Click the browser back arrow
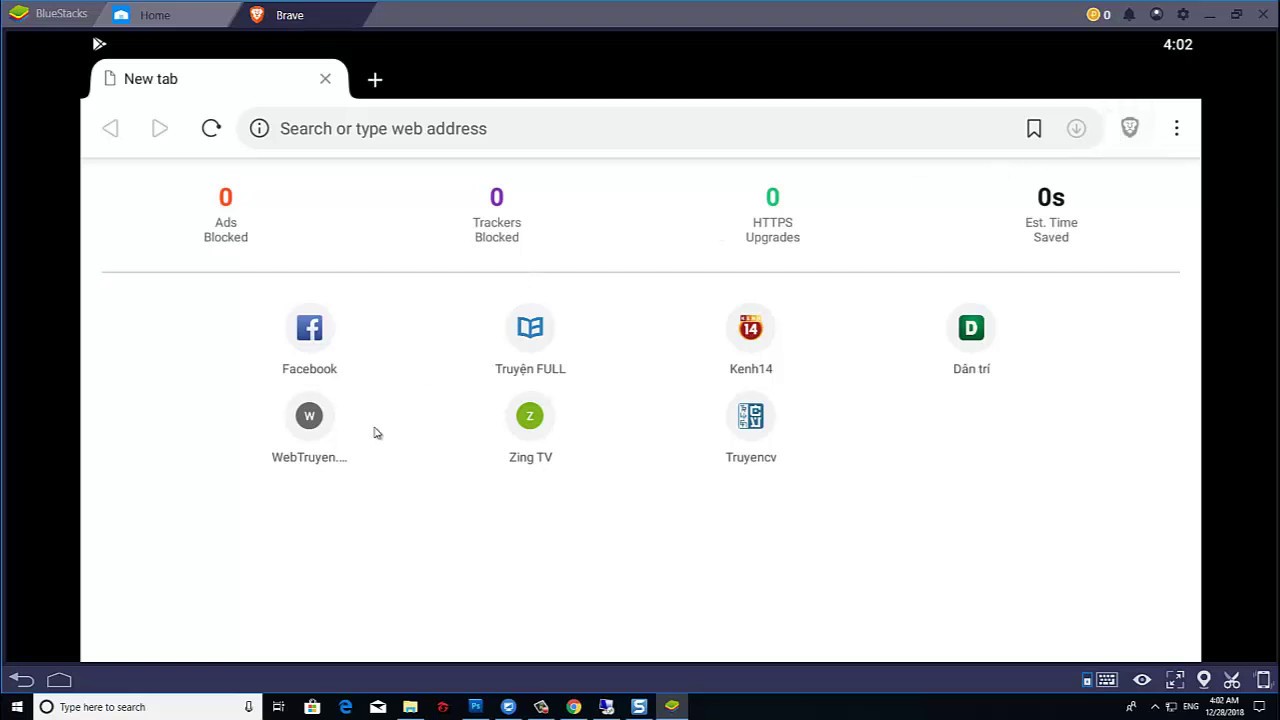The image size is (1280, 720). pos(110,128)
